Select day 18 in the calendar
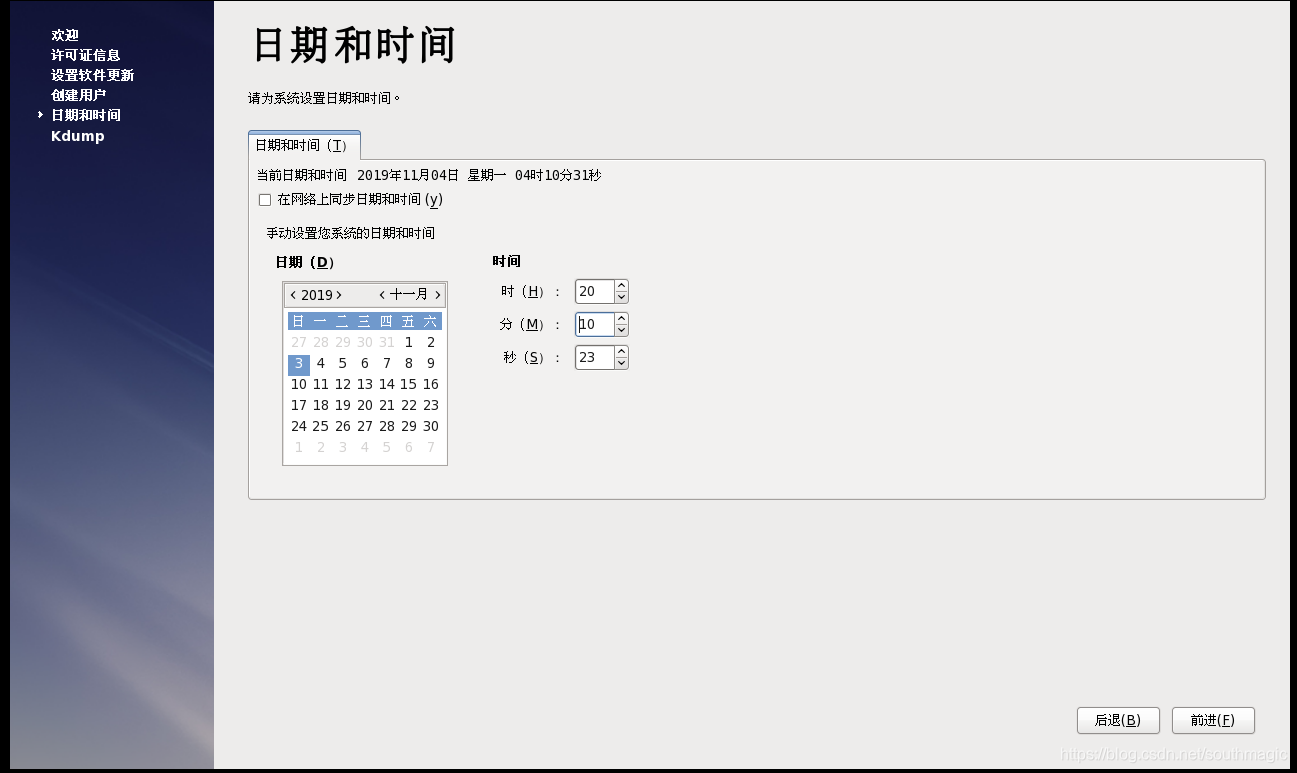 point(321,405)
